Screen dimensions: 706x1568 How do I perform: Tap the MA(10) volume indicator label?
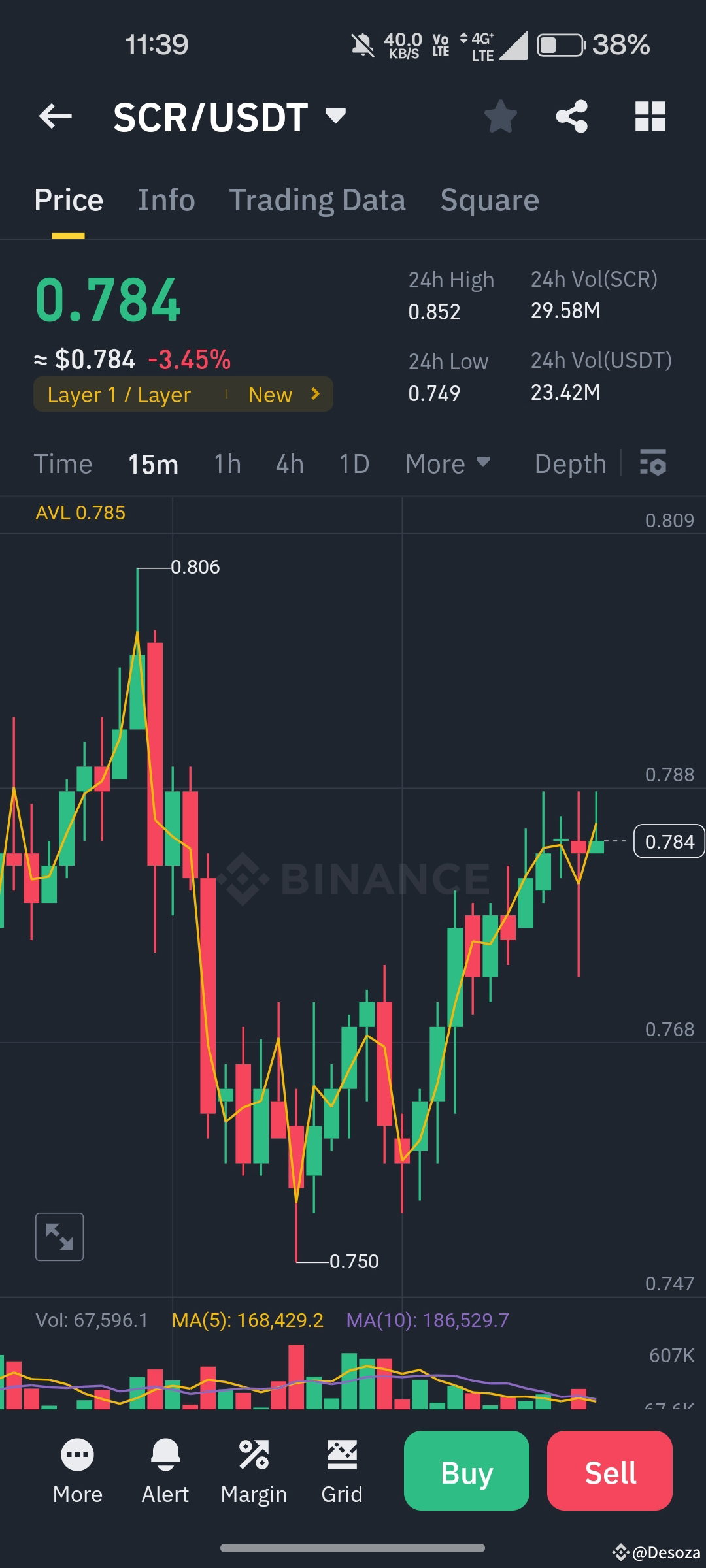click(x=428, y=1320)
